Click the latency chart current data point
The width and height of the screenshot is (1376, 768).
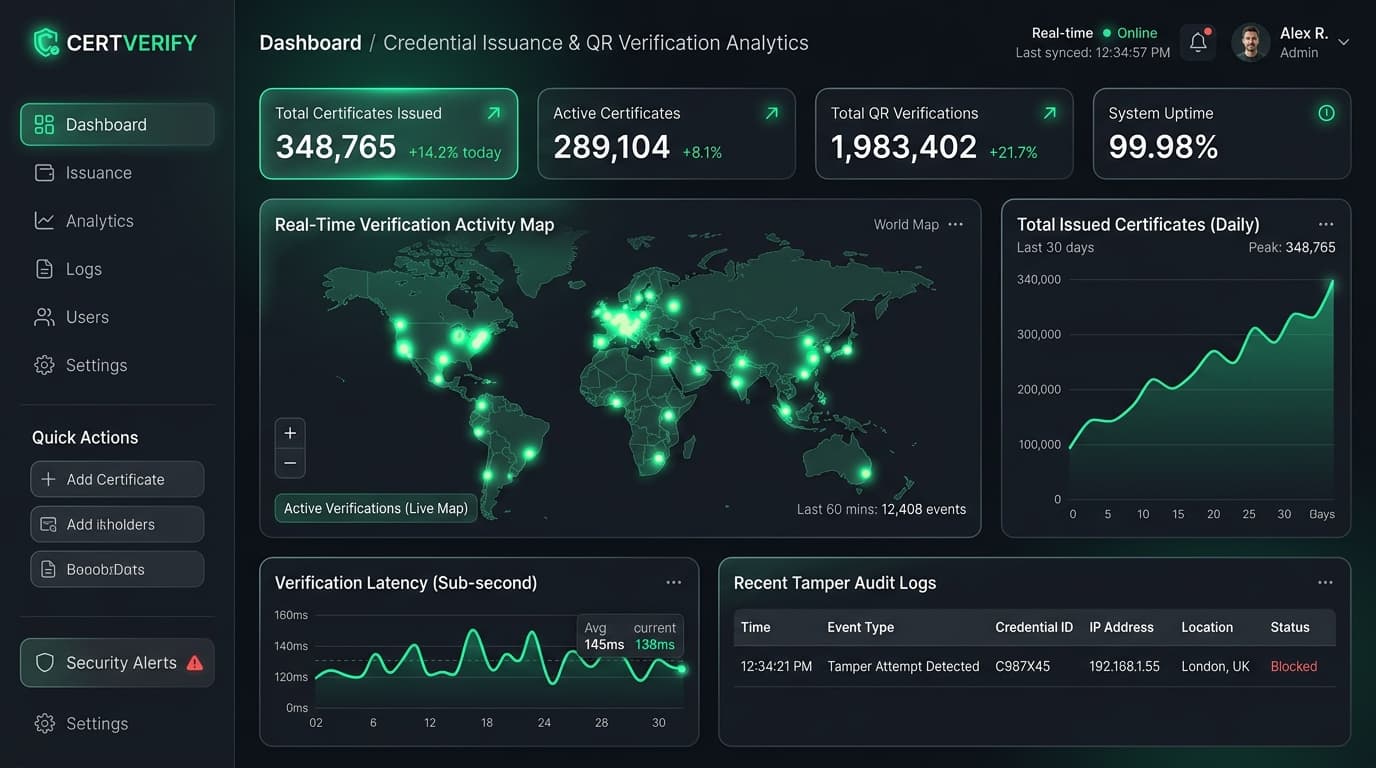pyautogui.click(x=682, y=669)
